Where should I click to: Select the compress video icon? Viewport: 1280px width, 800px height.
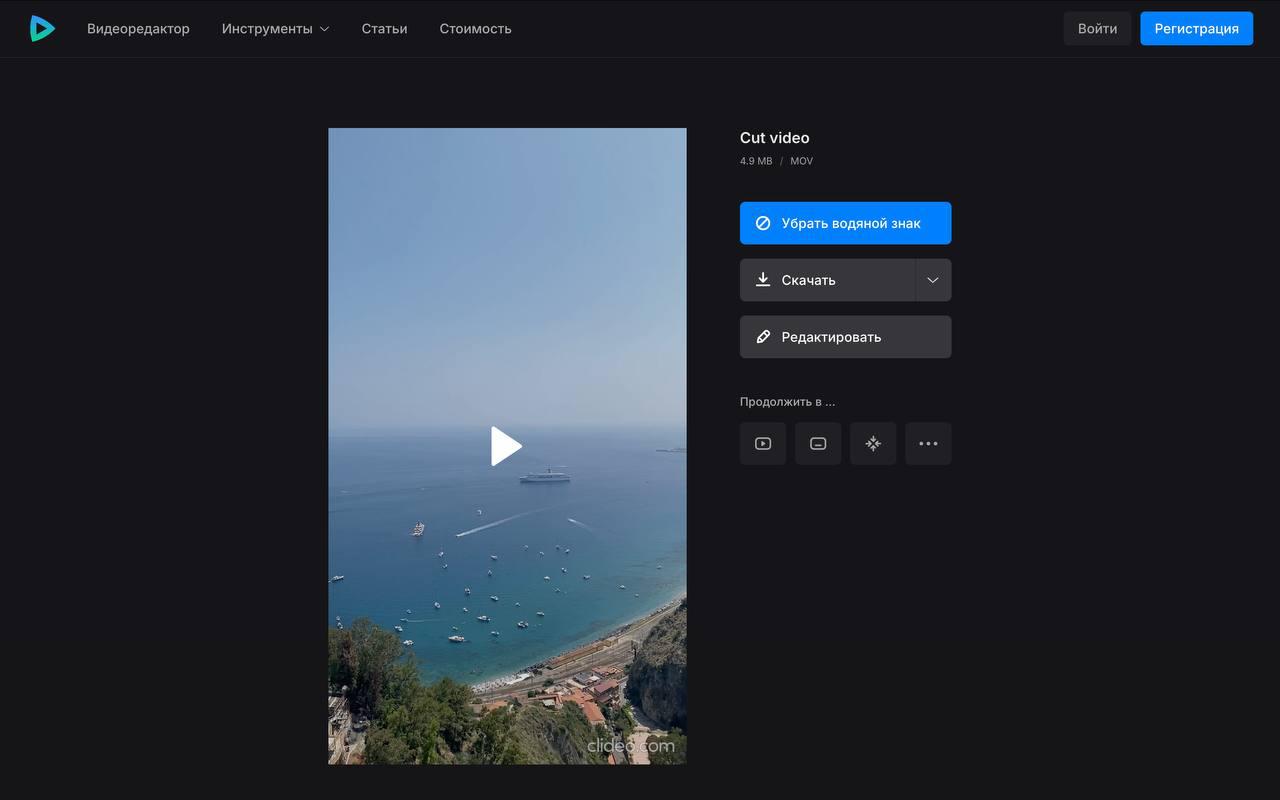pos(873,444)
